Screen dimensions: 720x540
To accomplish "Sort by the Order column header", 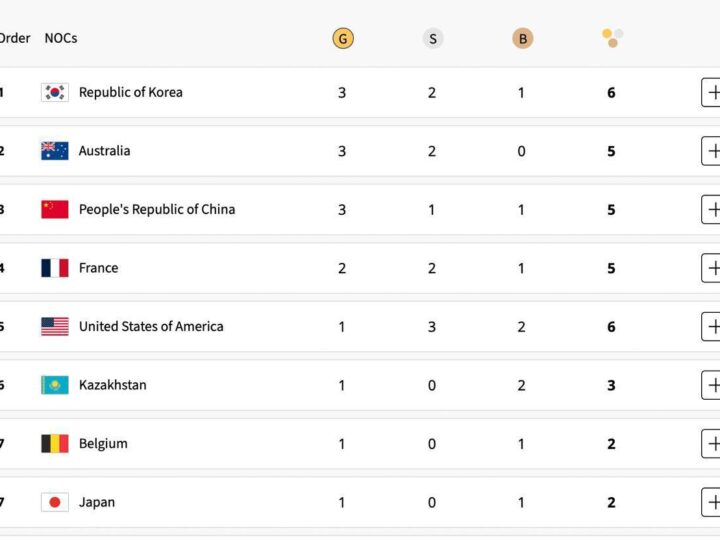I will (x=14, y=38).
